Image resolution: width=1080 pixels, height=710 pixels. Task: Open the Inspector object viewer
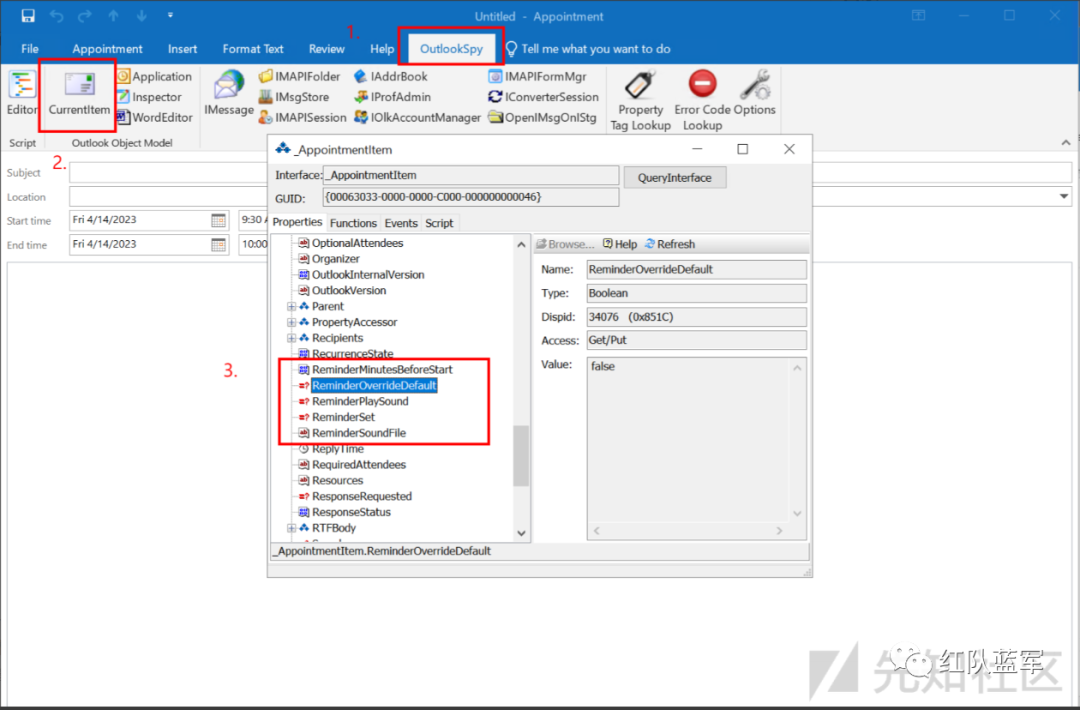(x=149, y=97)
